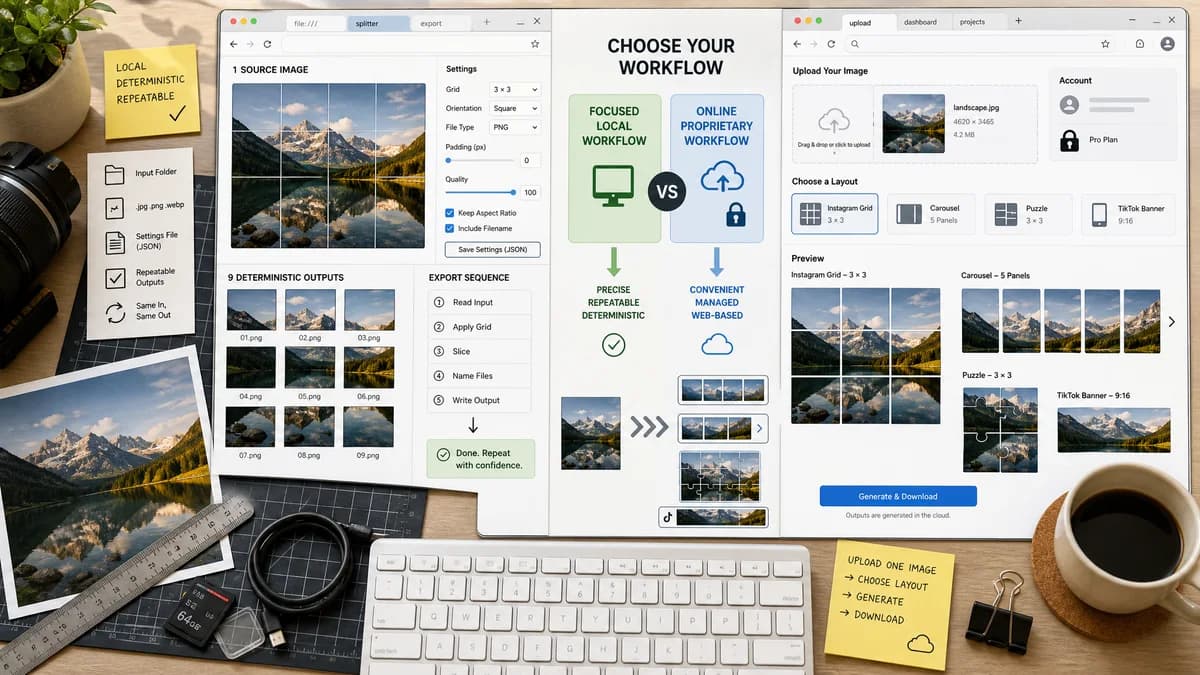Uncheck the Include Filename checkbox
The image size is (1200, 675).
coord(450,229)
